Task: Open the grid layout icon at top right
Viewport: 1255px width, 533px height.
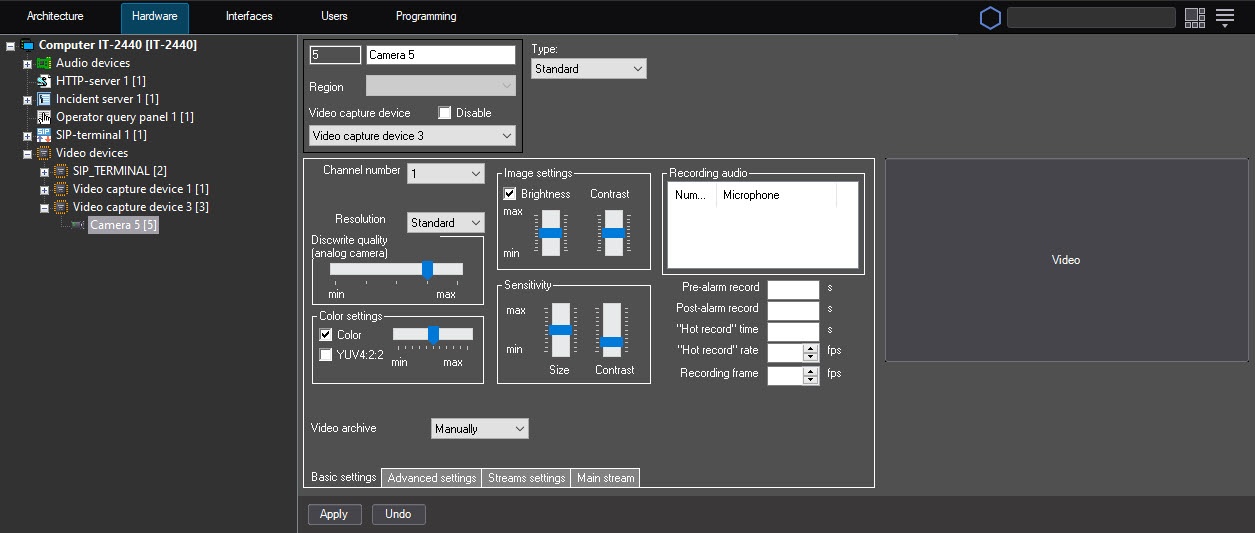Action: [1194, 17]
